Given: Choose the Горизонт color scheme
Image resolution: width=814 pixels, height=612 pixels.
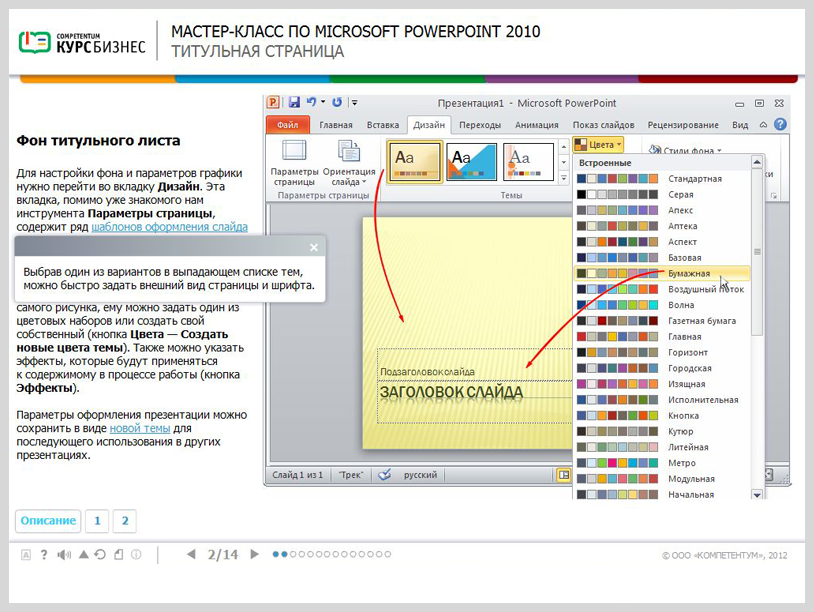Looking at the screenshot, I should pyautogui.click(x=662, y=352).
